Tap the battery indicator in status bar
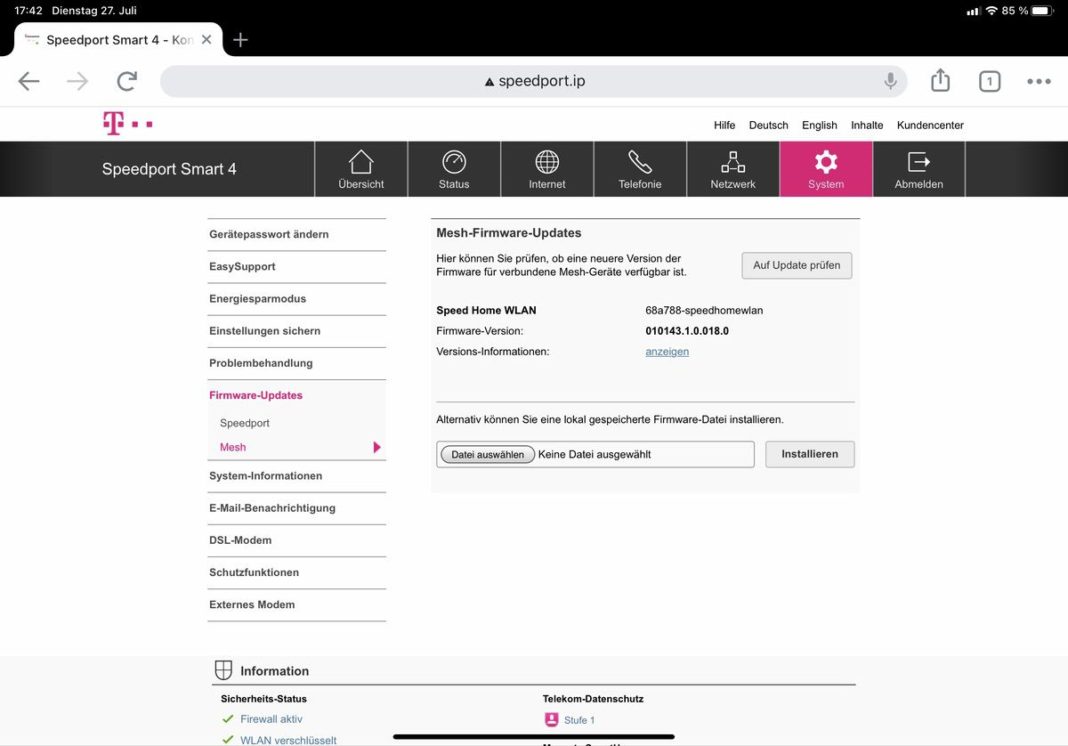The height and width of the screenshot is (746, 1068). coord(1043,10)
